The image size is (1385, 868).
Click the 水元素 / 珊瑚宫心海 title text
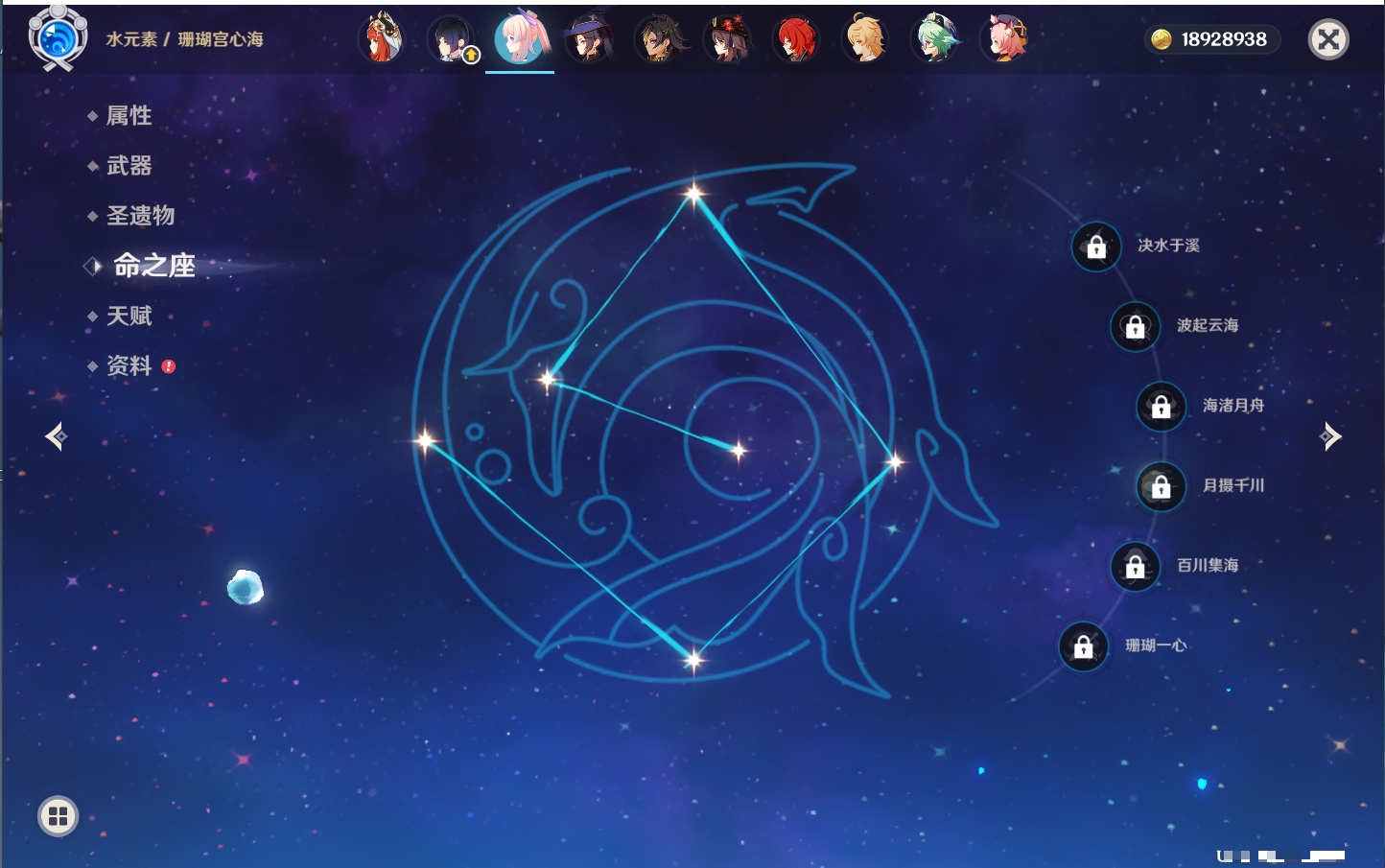(184, 39)
